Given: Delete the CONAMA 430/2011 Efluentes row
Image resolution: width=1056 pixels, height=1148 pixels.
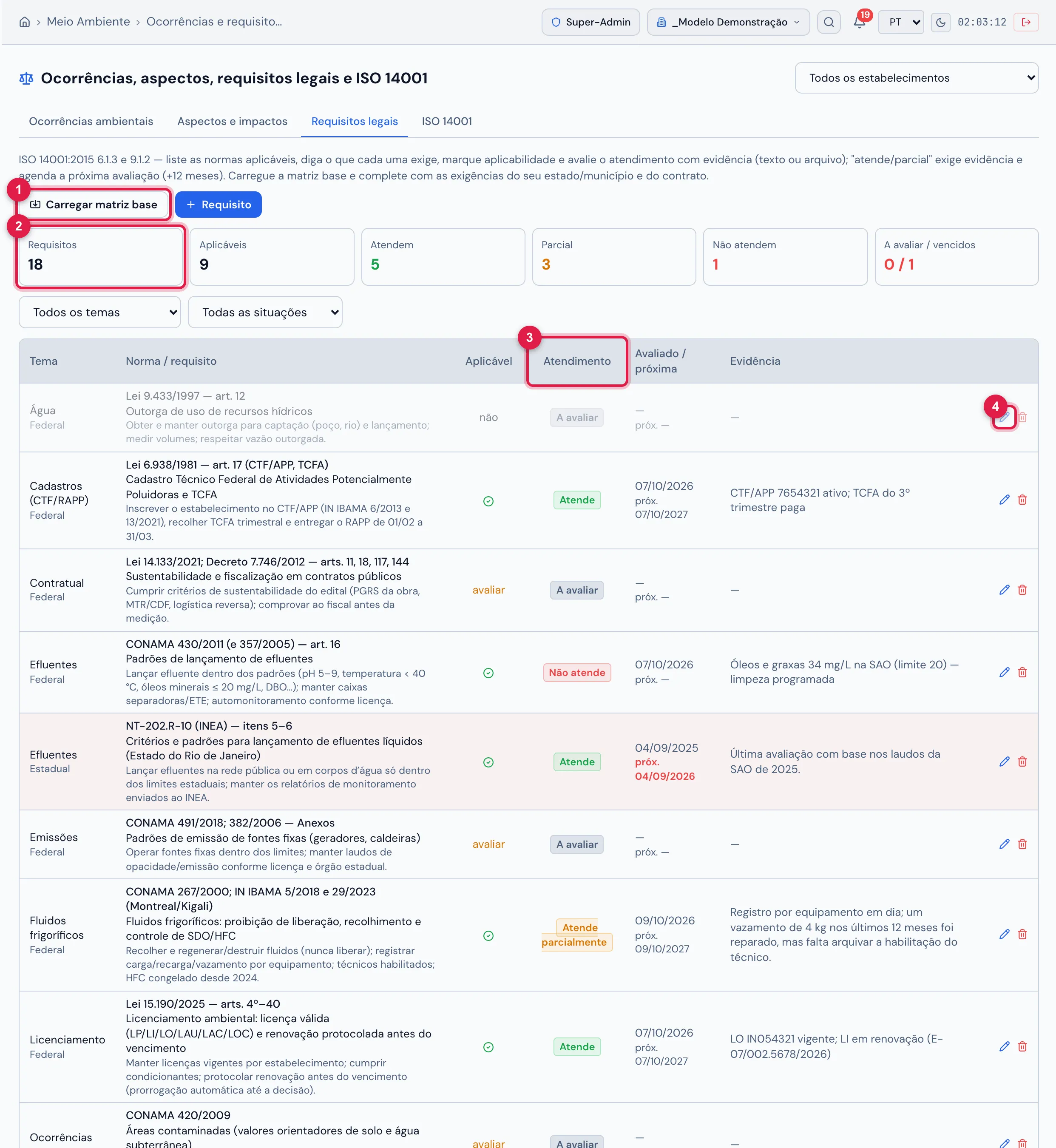Looking at the screenshot, I should [1022, 672].
